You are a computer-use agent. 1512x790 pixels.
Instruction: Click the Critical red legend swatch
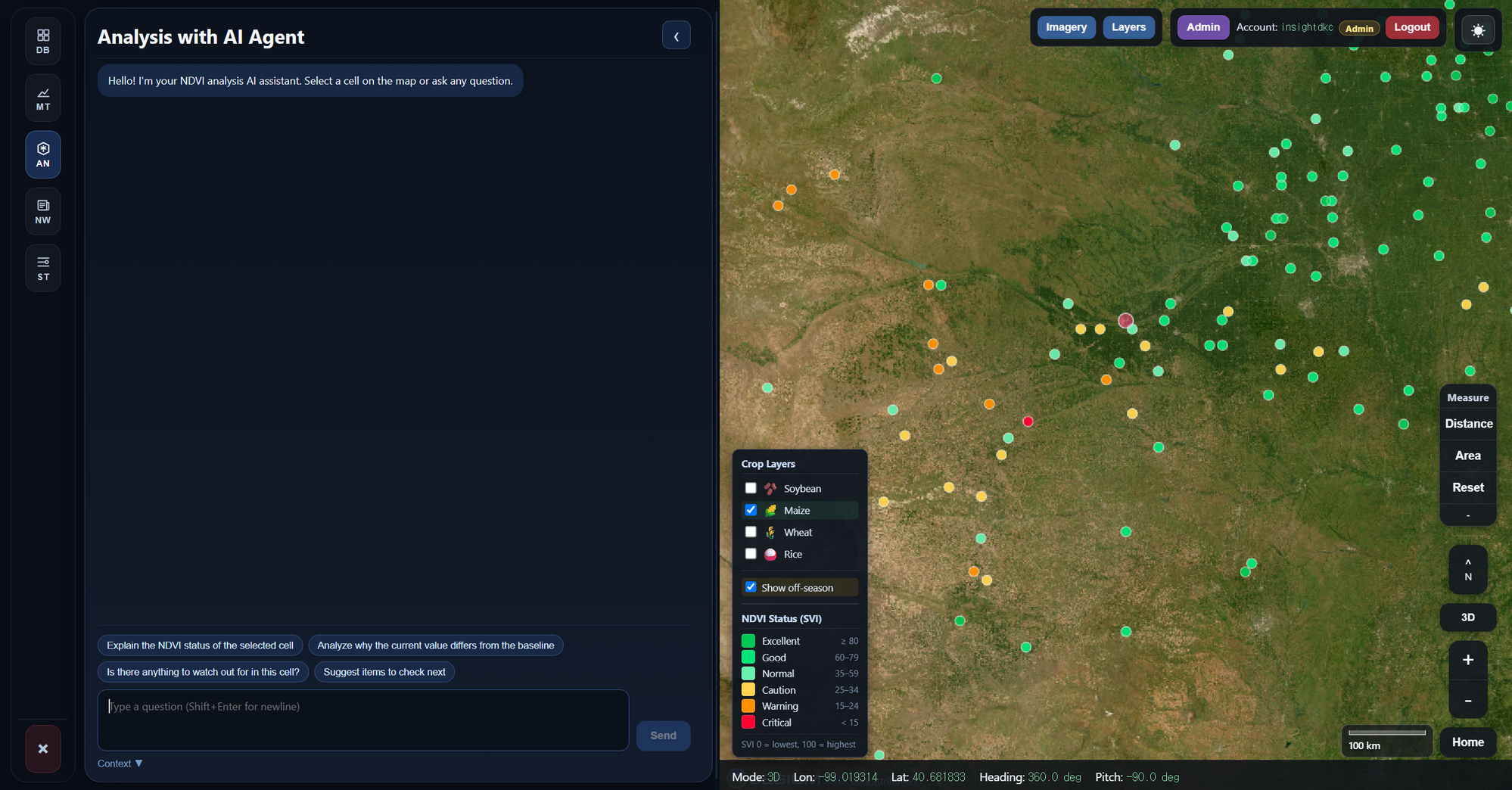(x=748, y=723)
